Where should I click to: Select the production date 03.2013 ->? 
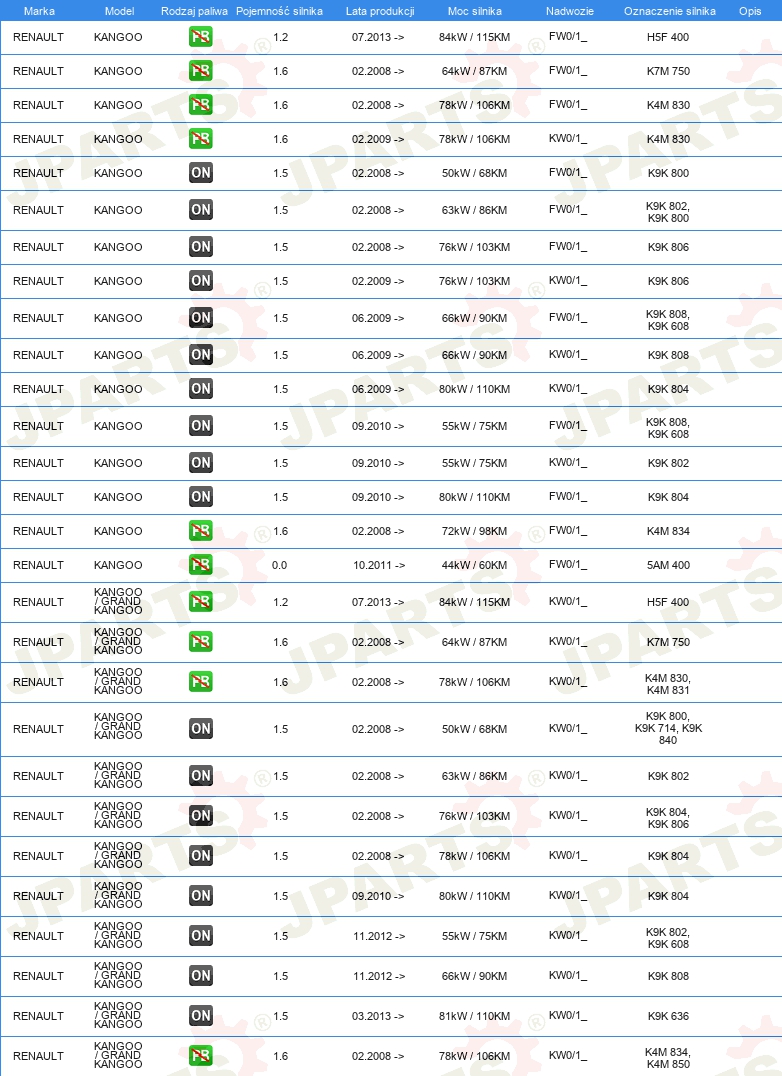pyautogui.click(x=378, y=1016)
